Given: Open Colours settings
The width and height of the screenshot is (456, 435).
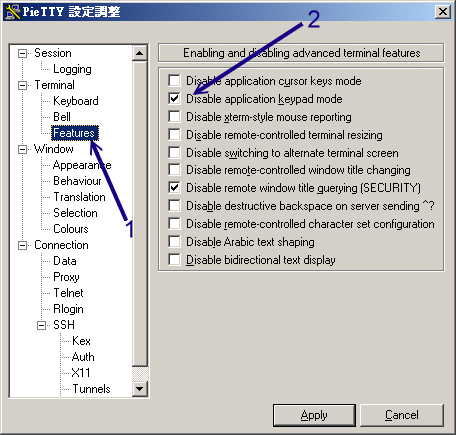Looking at the screenshot, I should click(71, 229).
